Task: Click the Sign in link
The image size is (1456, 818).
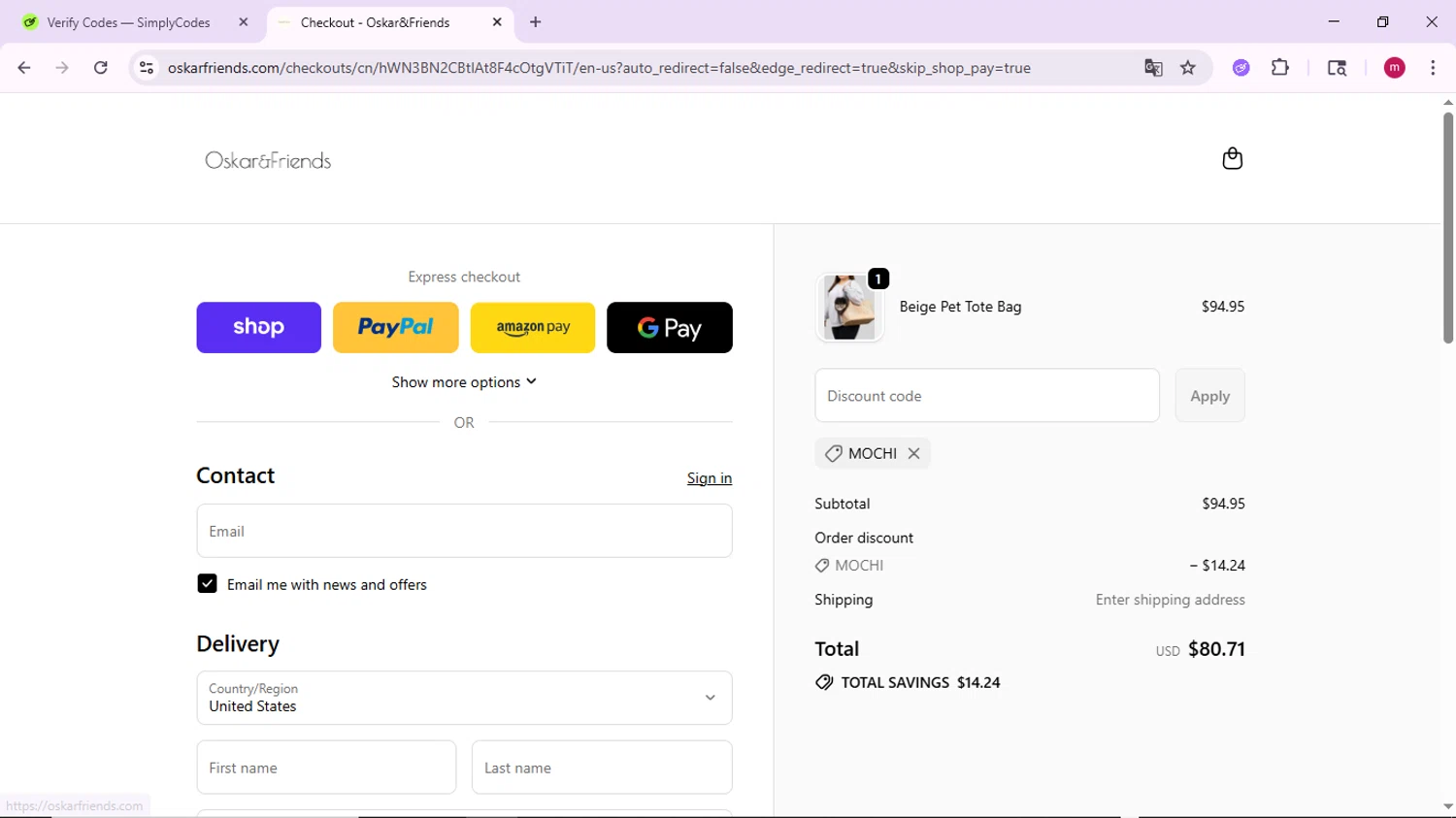Action: coord(710,478)
